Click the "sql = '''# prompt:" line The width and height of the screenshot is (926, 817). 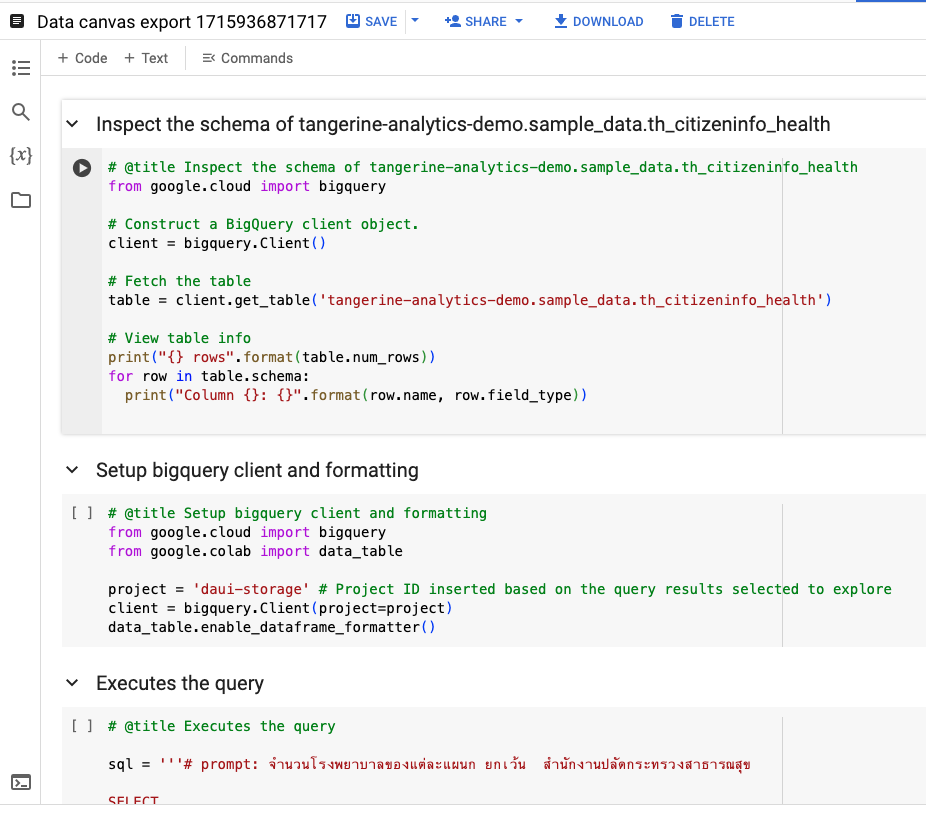tap(429, 764)
